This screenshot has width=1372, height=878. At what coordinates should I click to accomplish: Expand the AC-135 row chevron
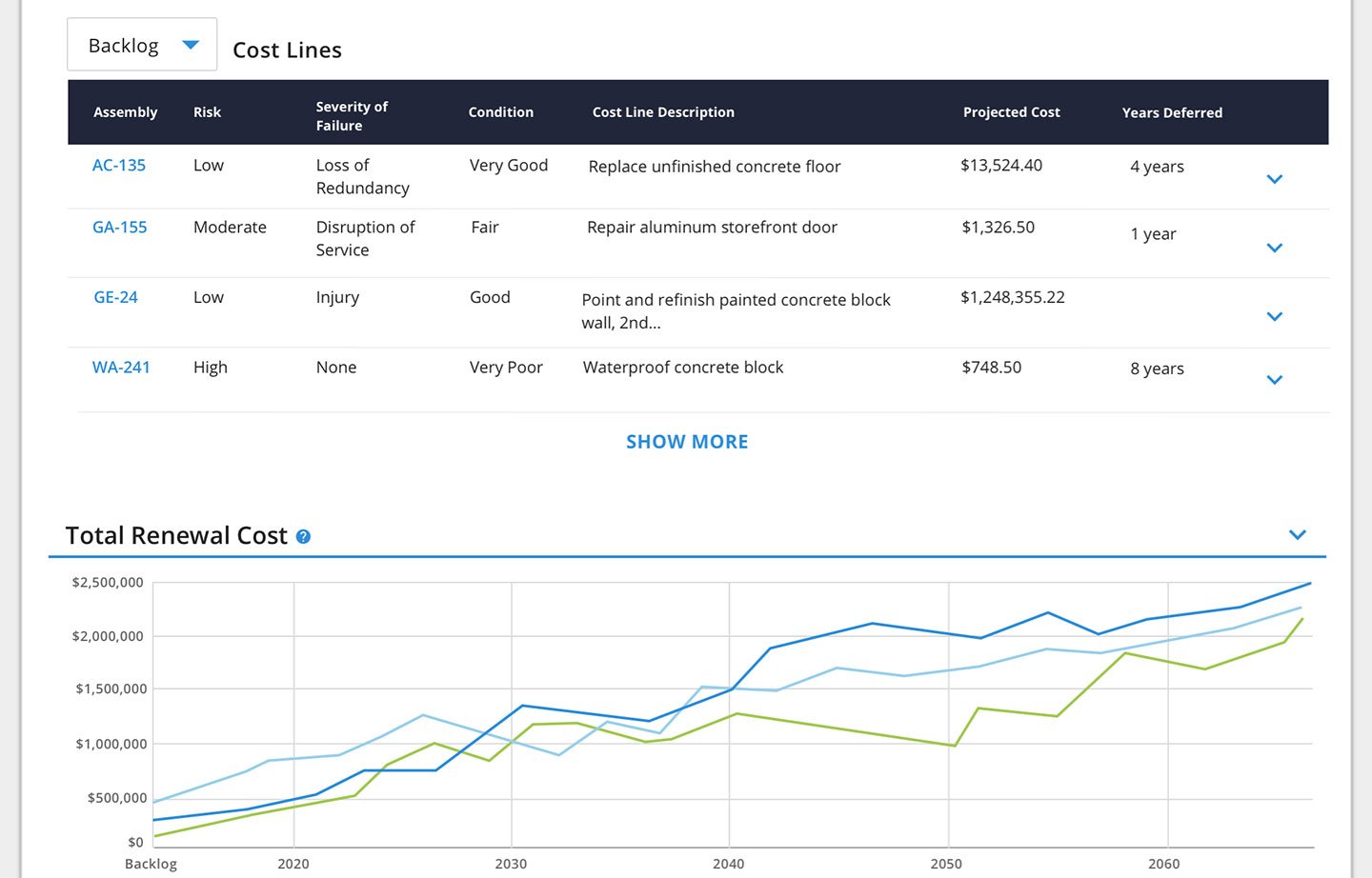1274,179
